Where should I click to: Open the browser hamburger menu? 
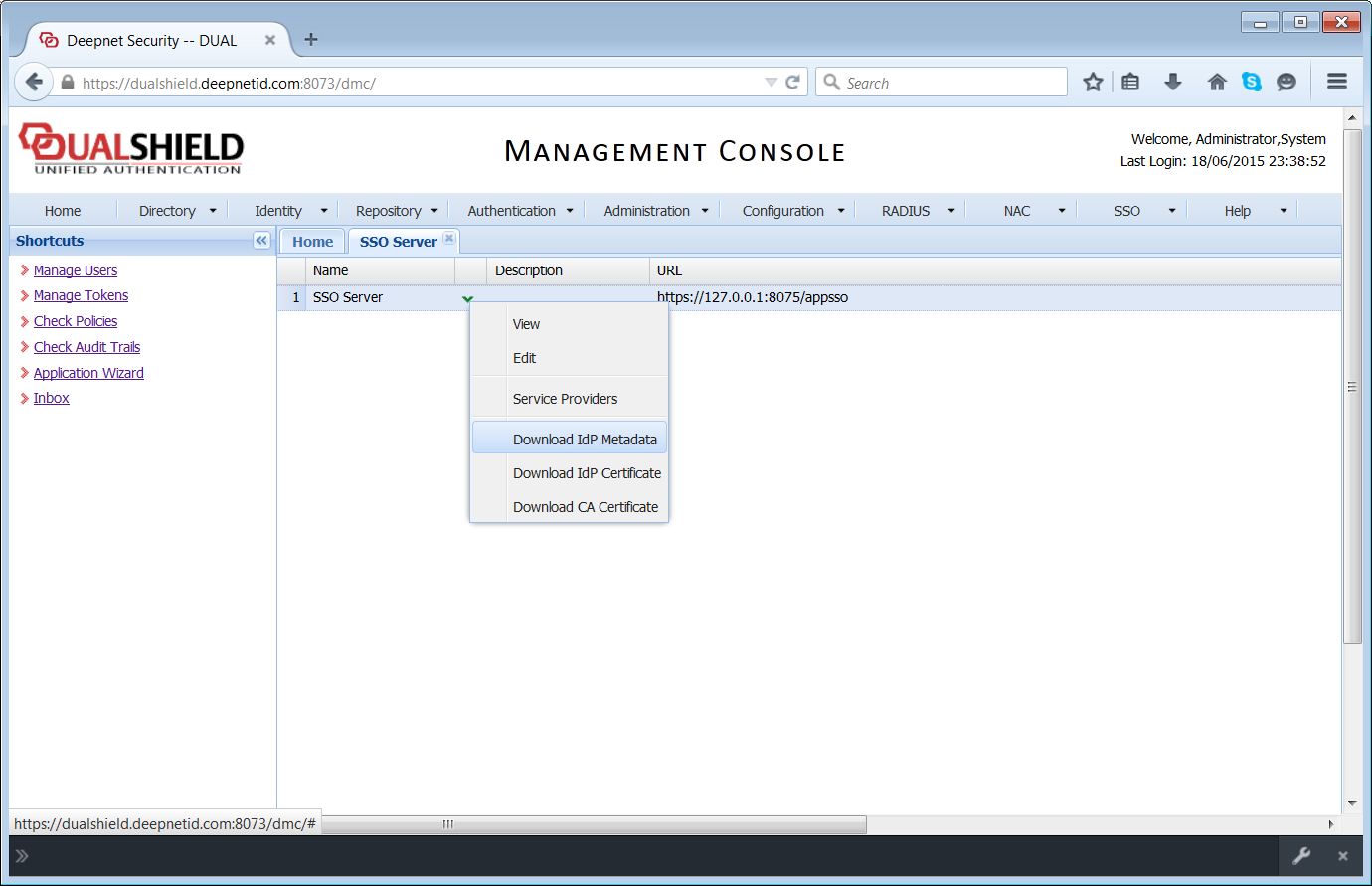[1336, 83]
